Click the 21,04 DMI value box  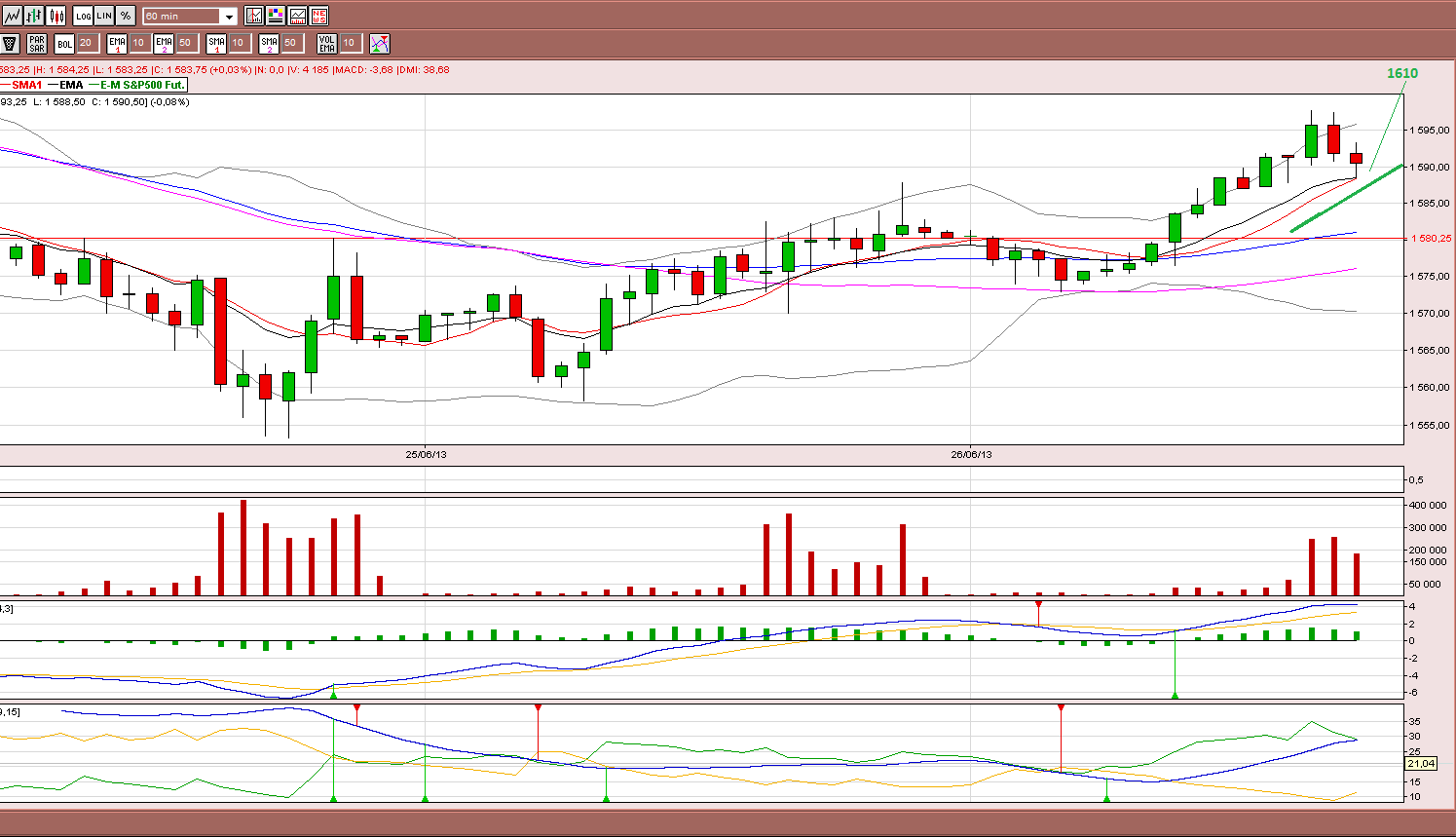pyautogui.click(x=1421, y=763)
